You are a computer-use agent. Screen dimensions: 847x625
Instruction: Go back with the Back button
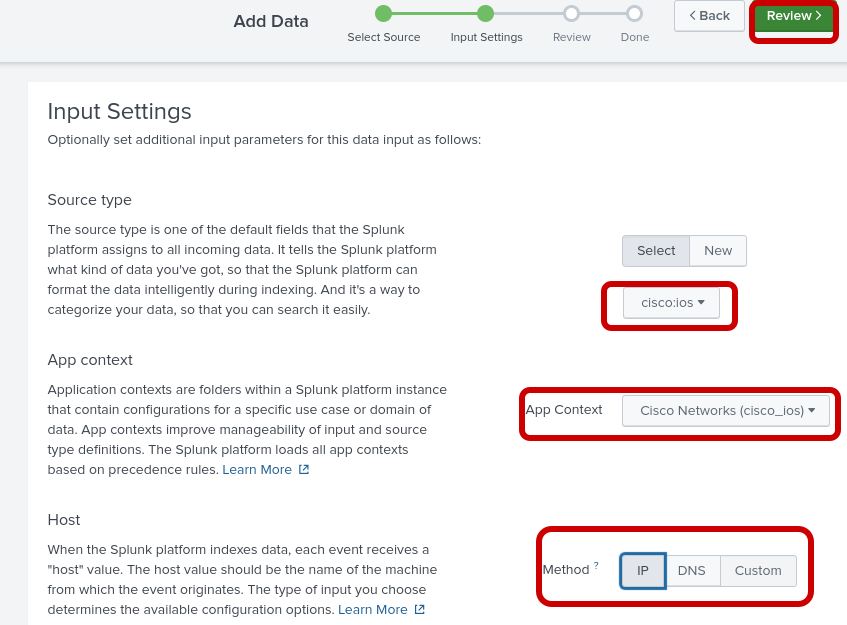709,16
